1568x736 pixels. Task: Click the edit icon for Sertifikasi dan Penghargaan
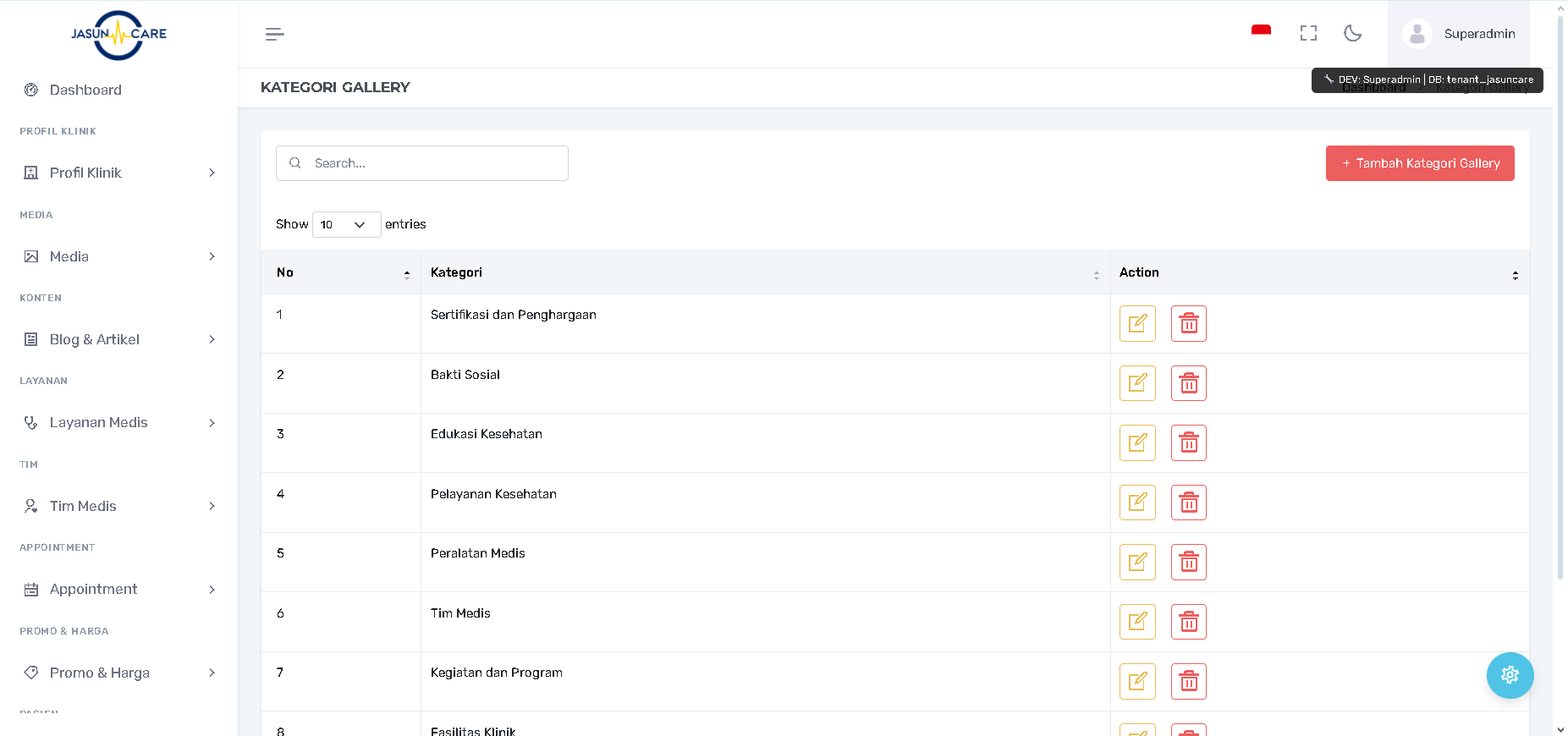[x=1137, y=323]
